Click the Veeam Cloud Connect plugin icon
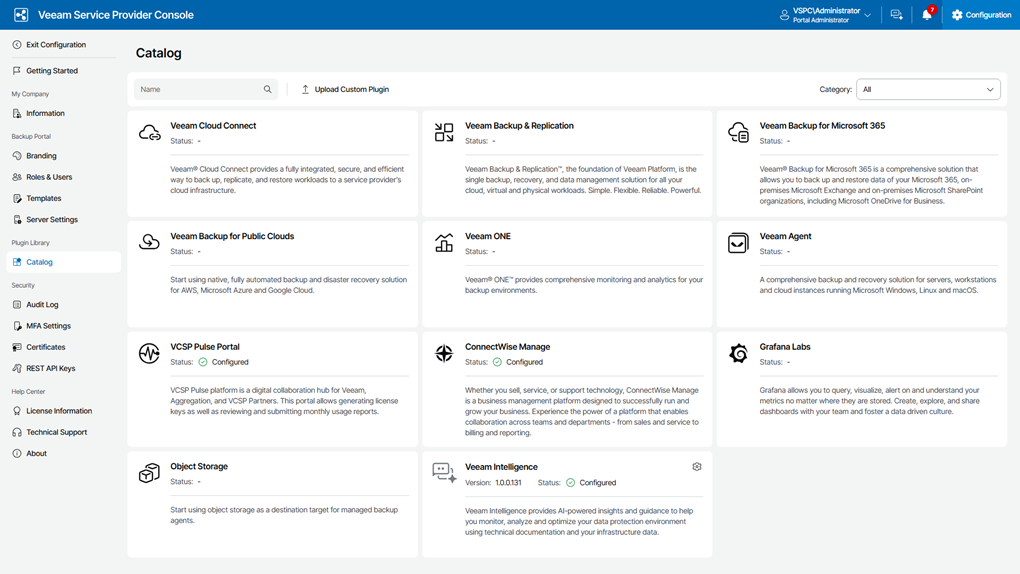Viewport: 1020px width, 574px height. [150, 133]
